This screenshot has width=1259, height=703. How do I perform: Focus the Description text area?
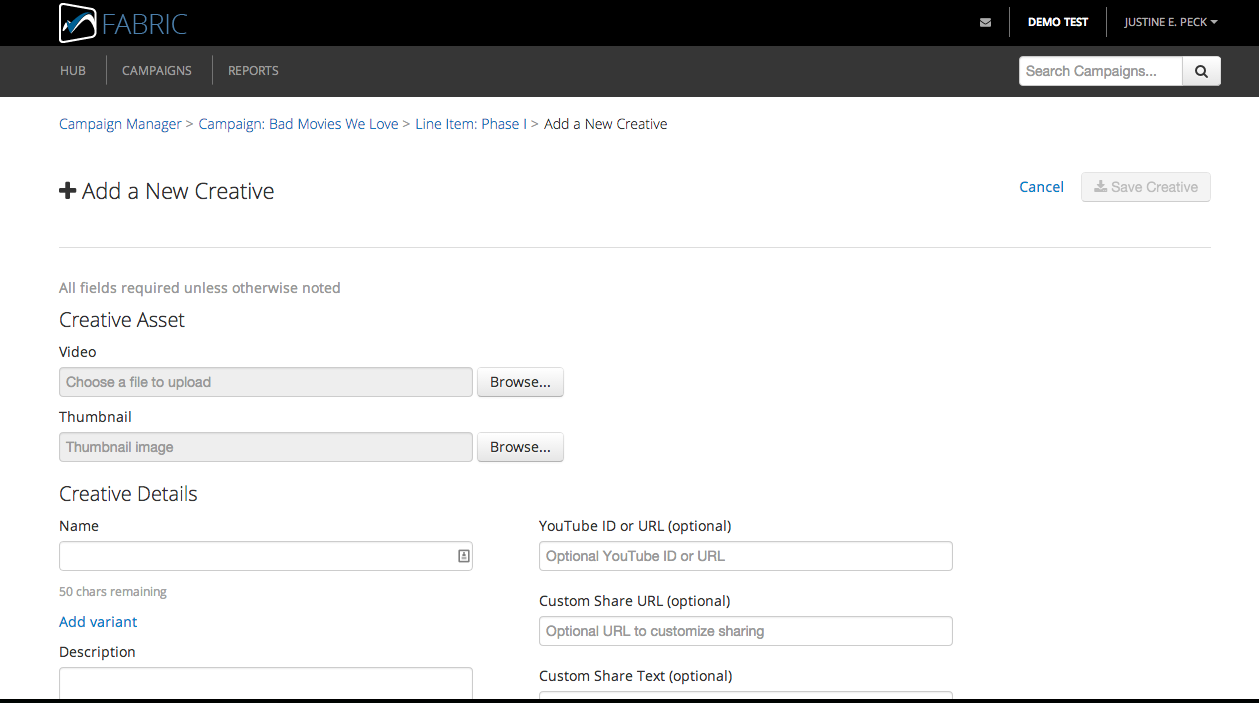(x=266, y=683)
